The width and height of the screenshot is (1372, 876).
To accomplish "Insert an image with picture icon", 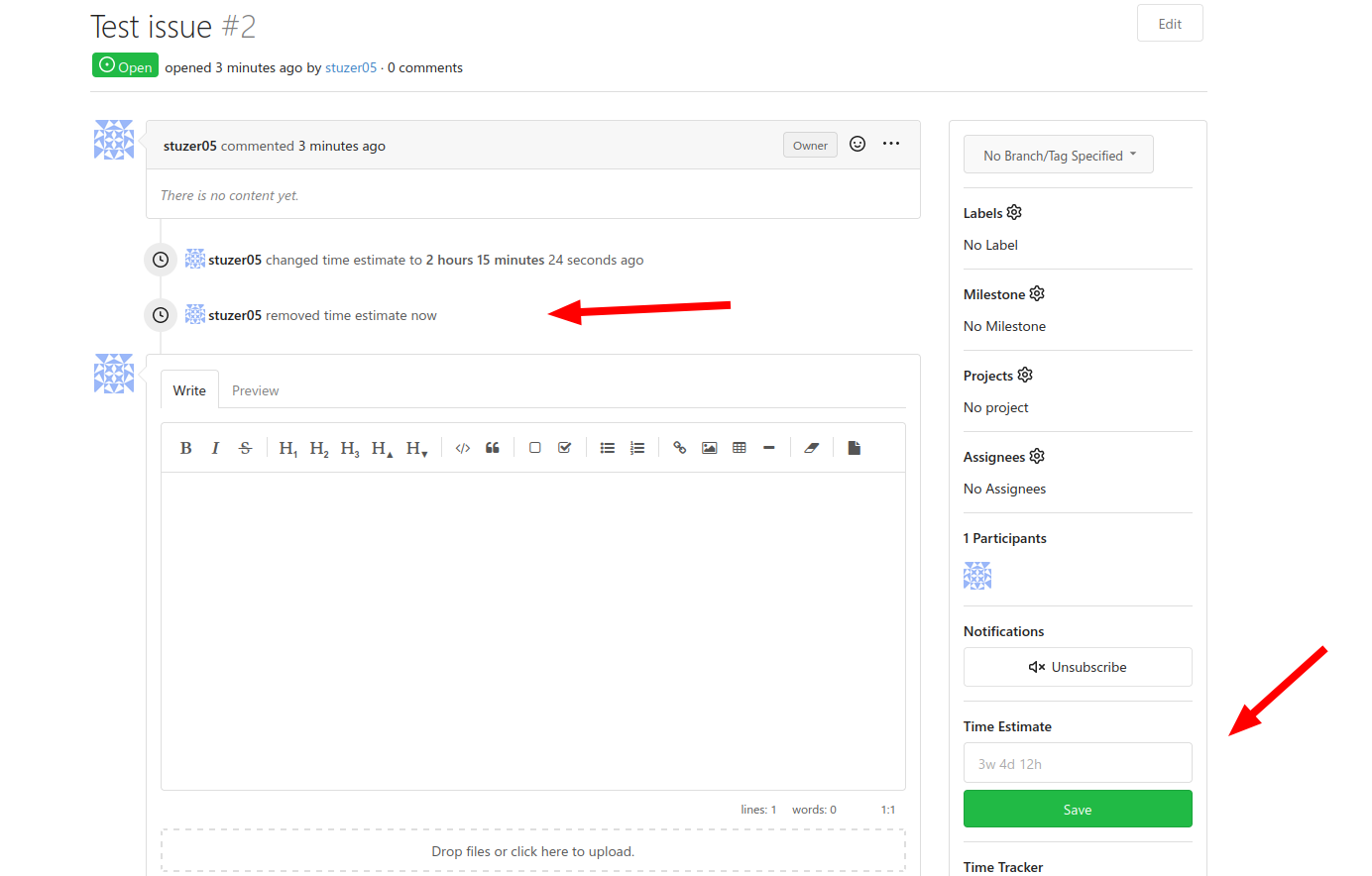I will 709,448.
